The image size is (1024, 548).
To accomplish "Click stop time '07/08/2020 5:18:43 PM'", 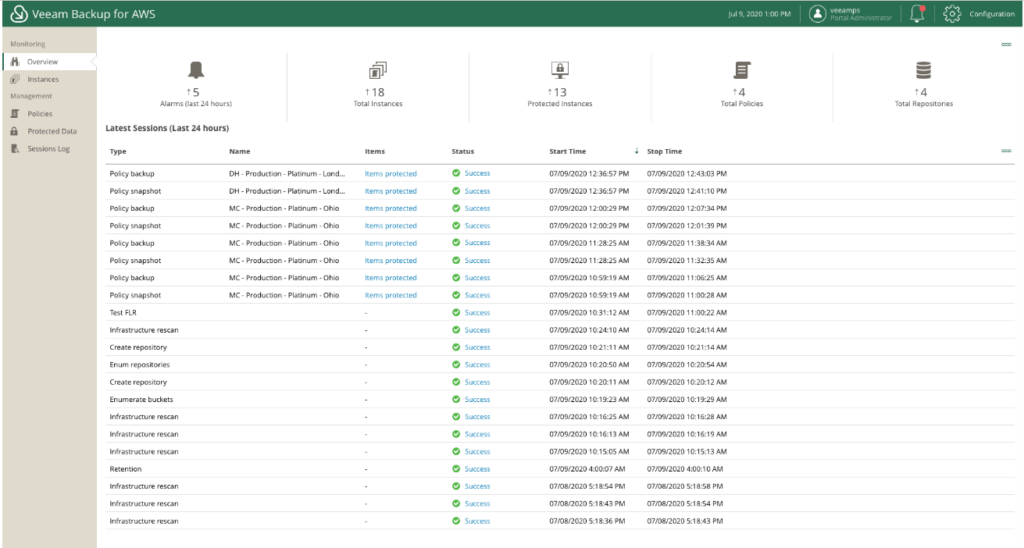I will click(685, 521).
